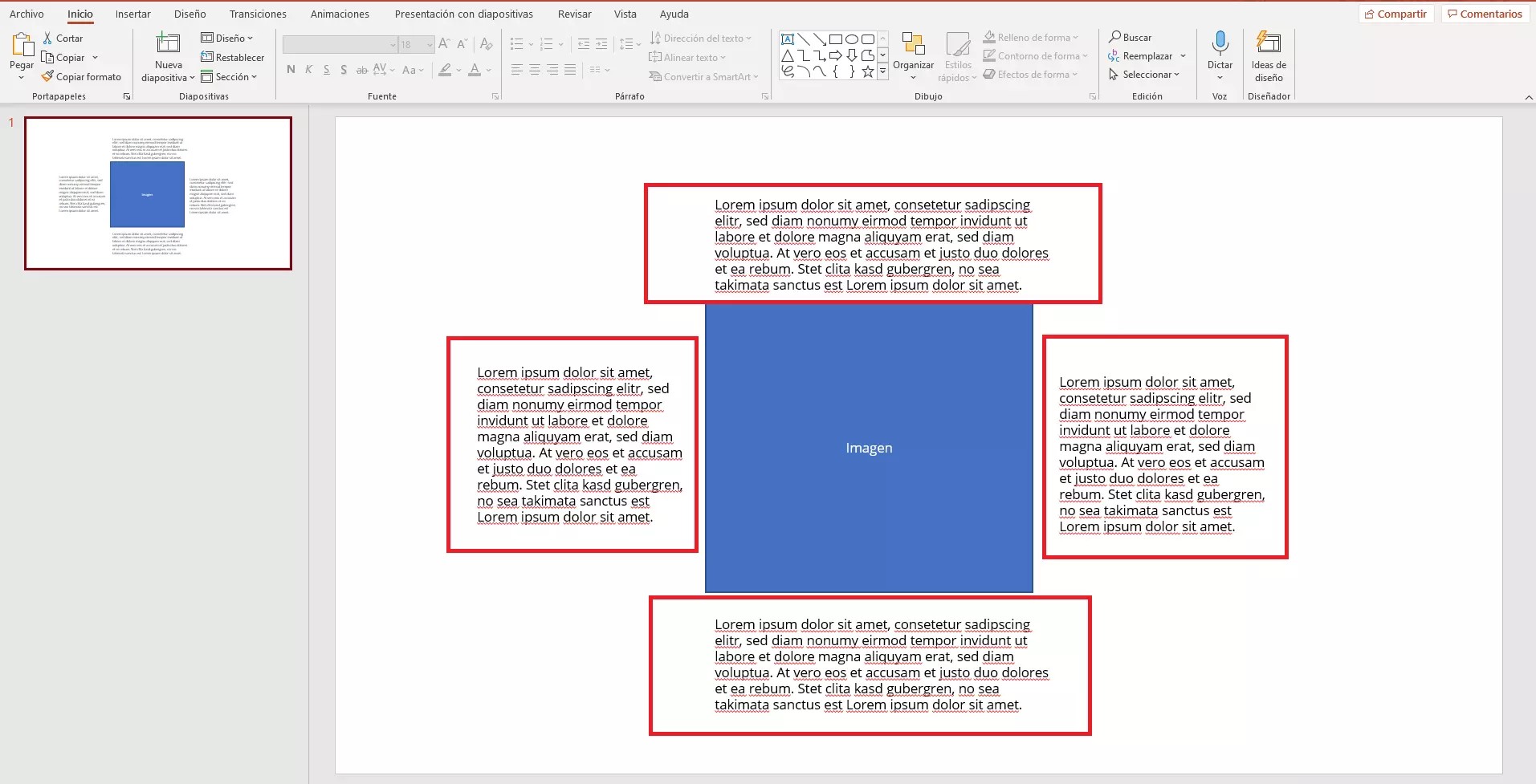
Task: Click the Compartir button
Action: tap(1395, 14)
